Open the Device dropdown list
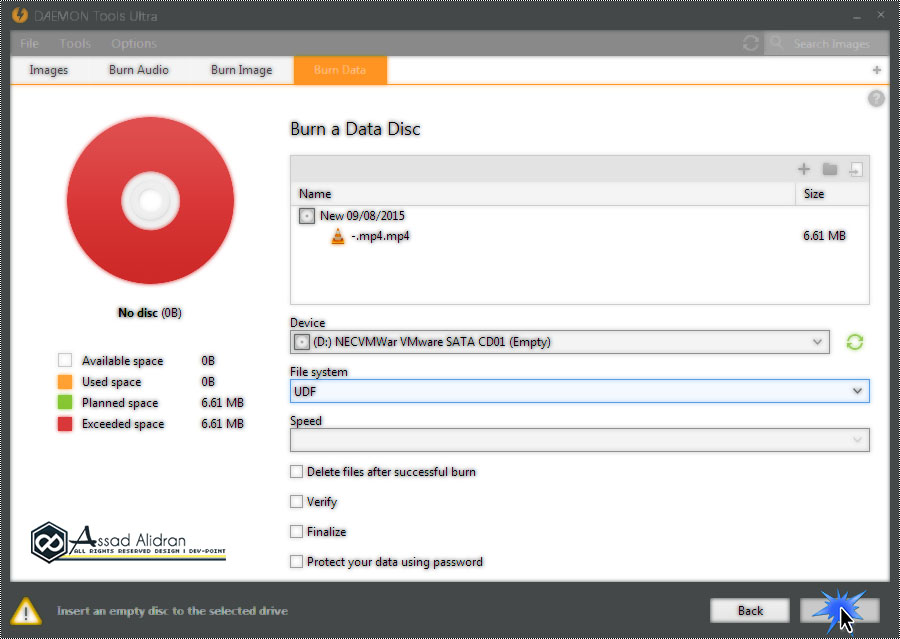 coord(560,342)
